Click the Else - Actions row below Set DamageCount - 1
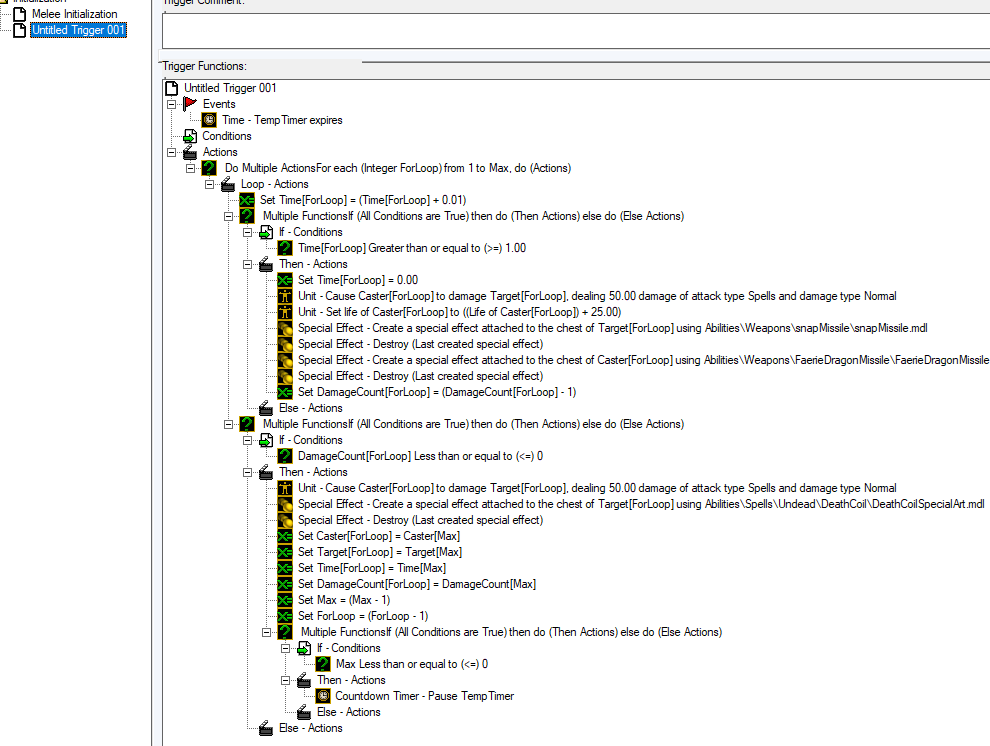 tap(311, 408)
